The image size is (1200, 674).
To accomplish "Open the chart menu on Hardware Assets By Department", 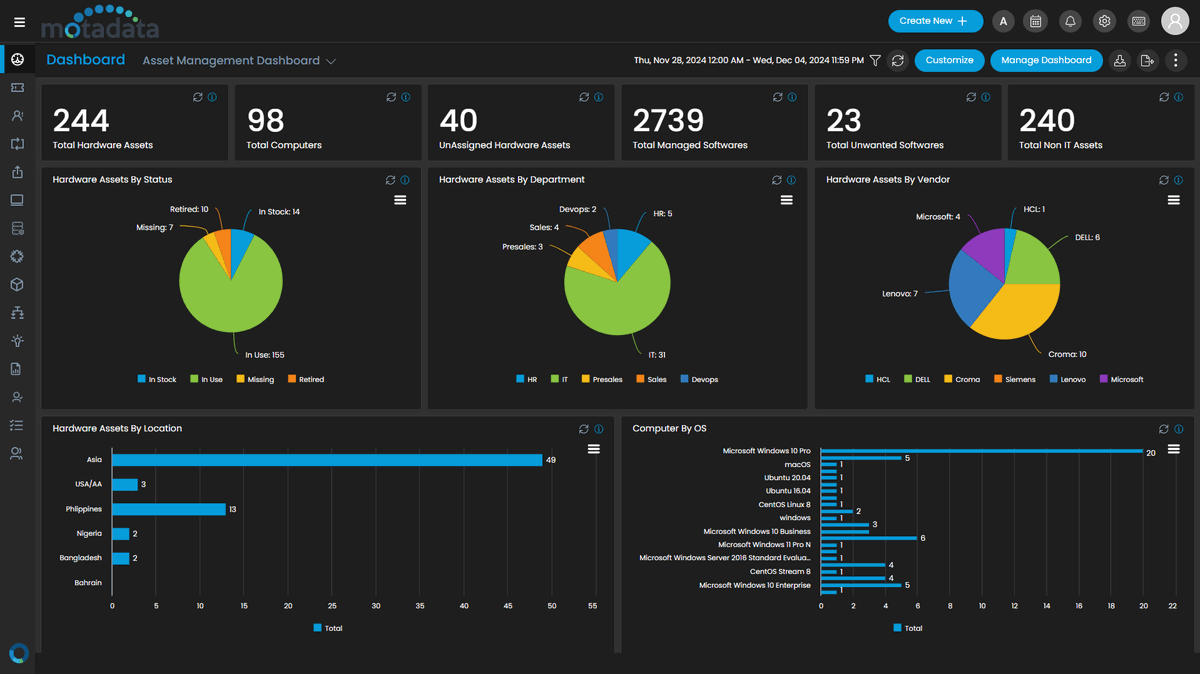I will [787, 199].
